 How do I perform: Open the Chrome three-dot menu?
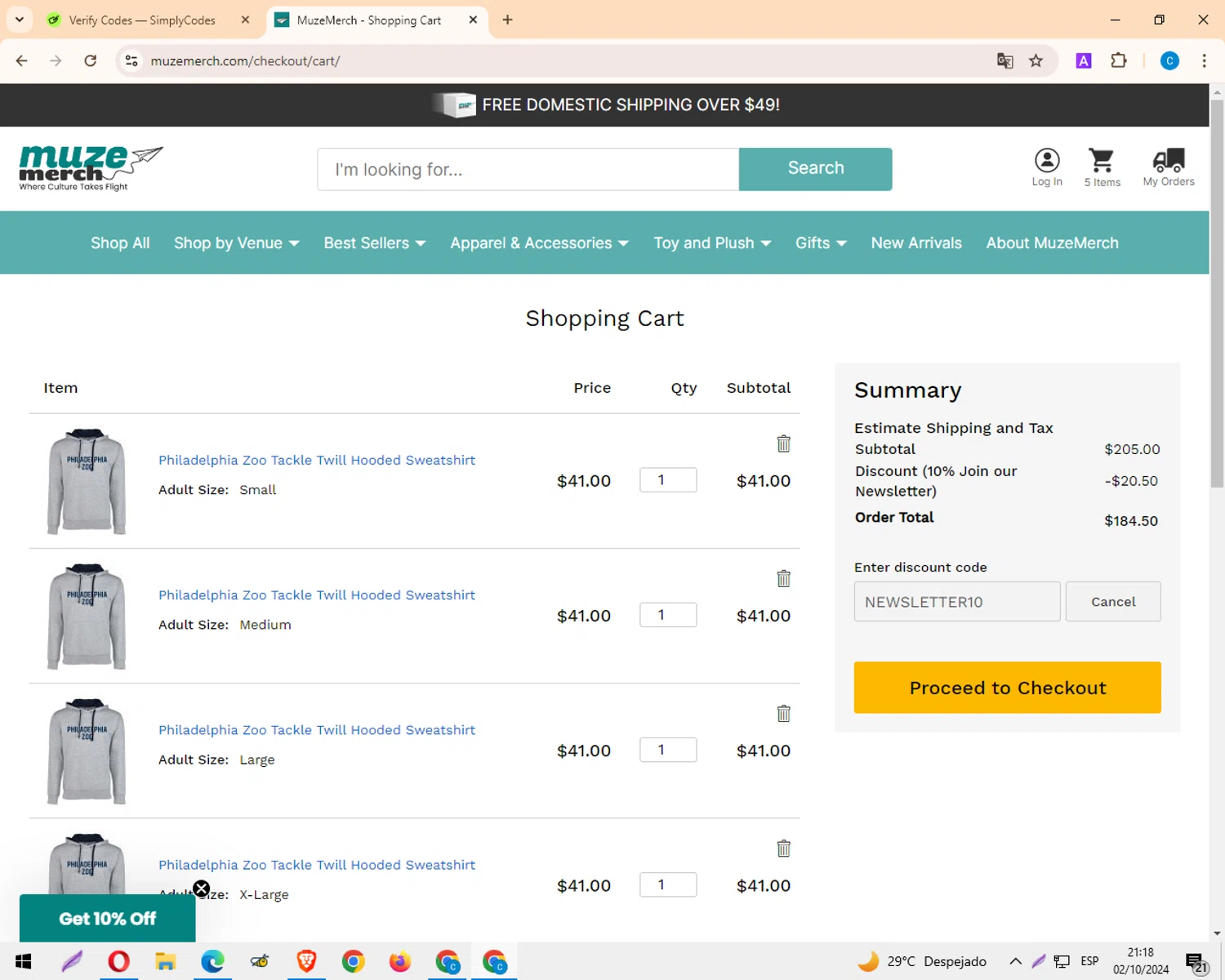(x=1204, y=60)
